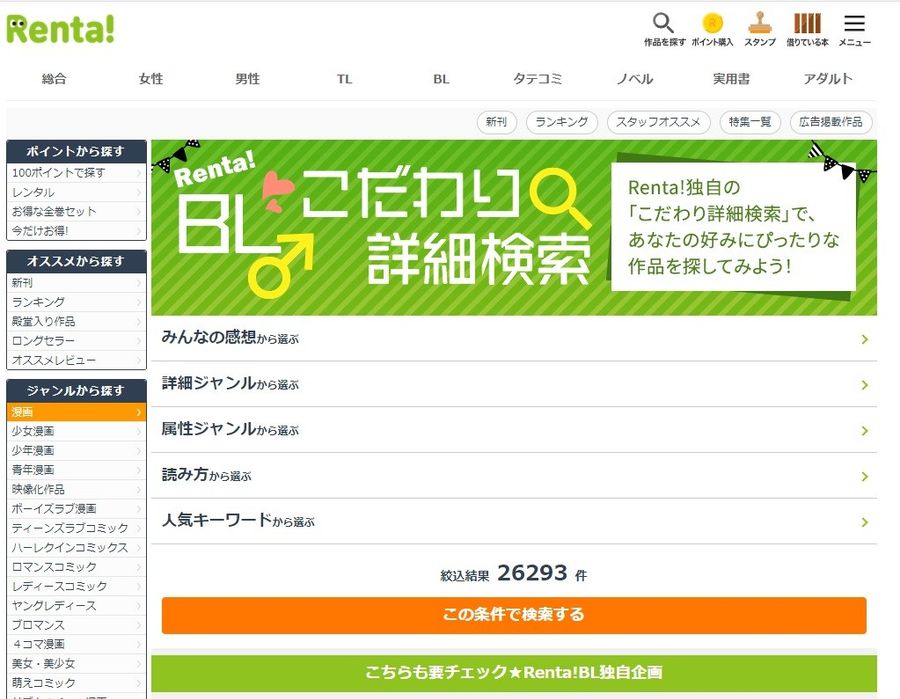Expand 人気キーワードから選ぶ section
The image size is (900, 699).
point(514,522)
